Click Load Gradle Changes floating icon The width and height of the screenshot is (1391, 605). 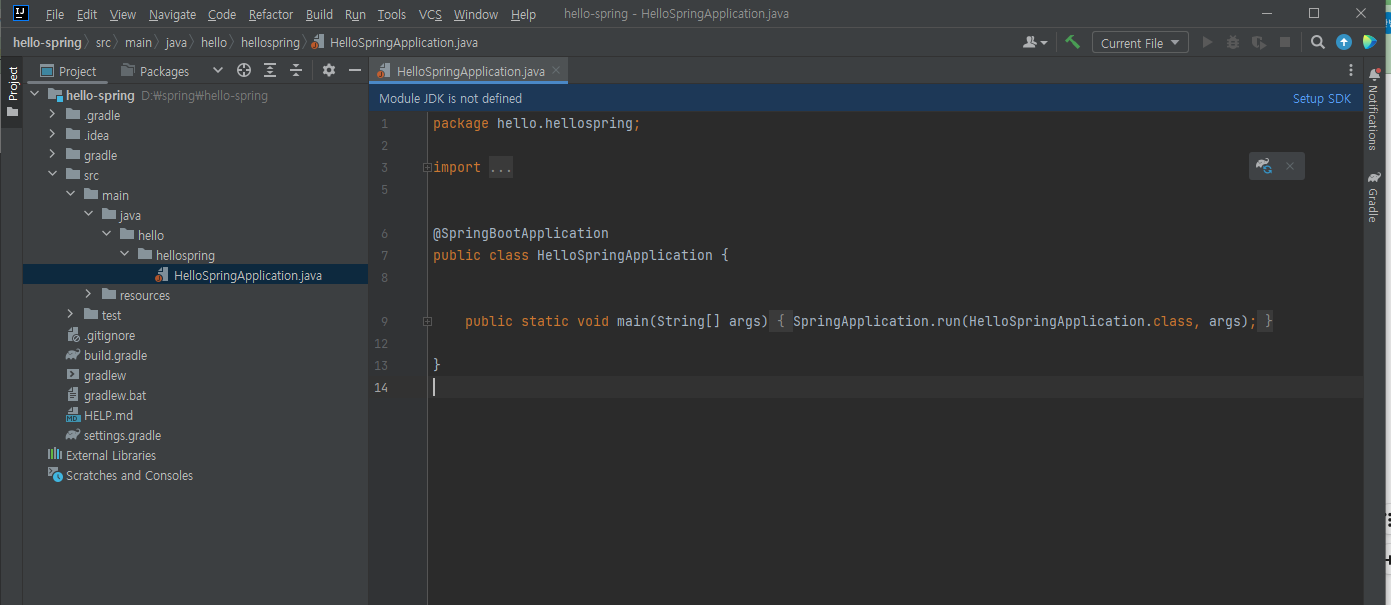pos(1264,166)
